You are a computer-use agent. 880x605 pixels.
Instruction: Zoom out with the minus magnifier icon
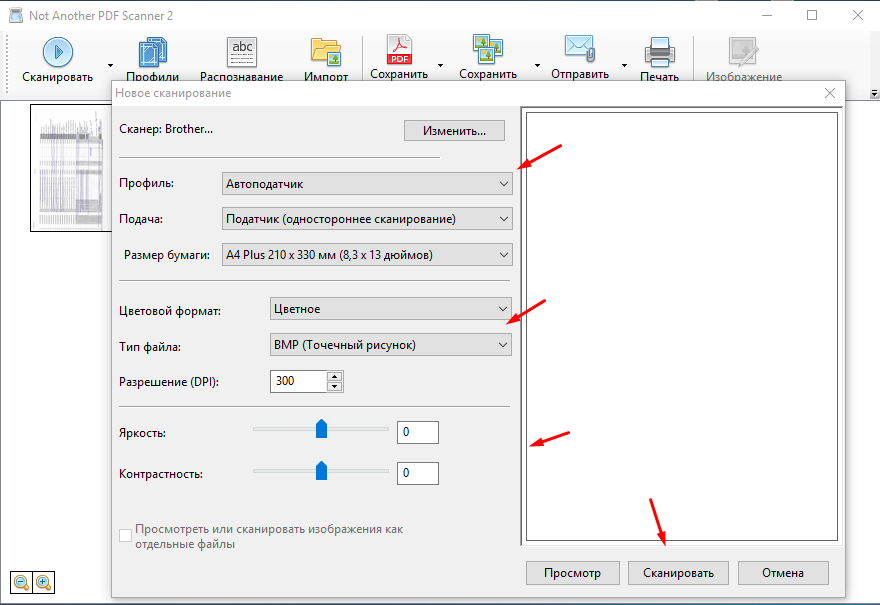[x=21, y=583]
